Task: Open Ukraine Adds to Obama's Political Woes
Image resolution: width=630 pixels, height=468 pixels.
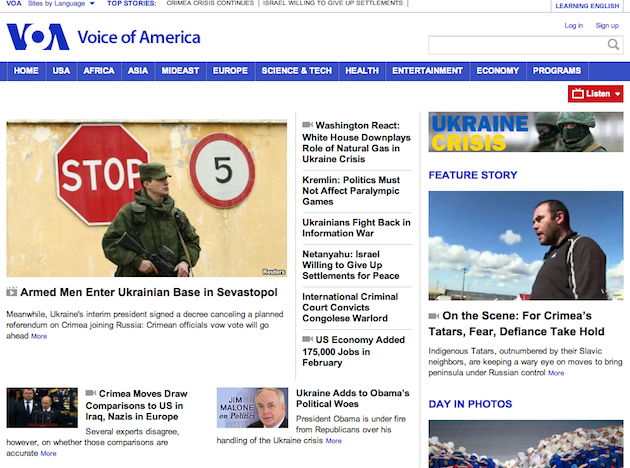Action: [353, 399]
